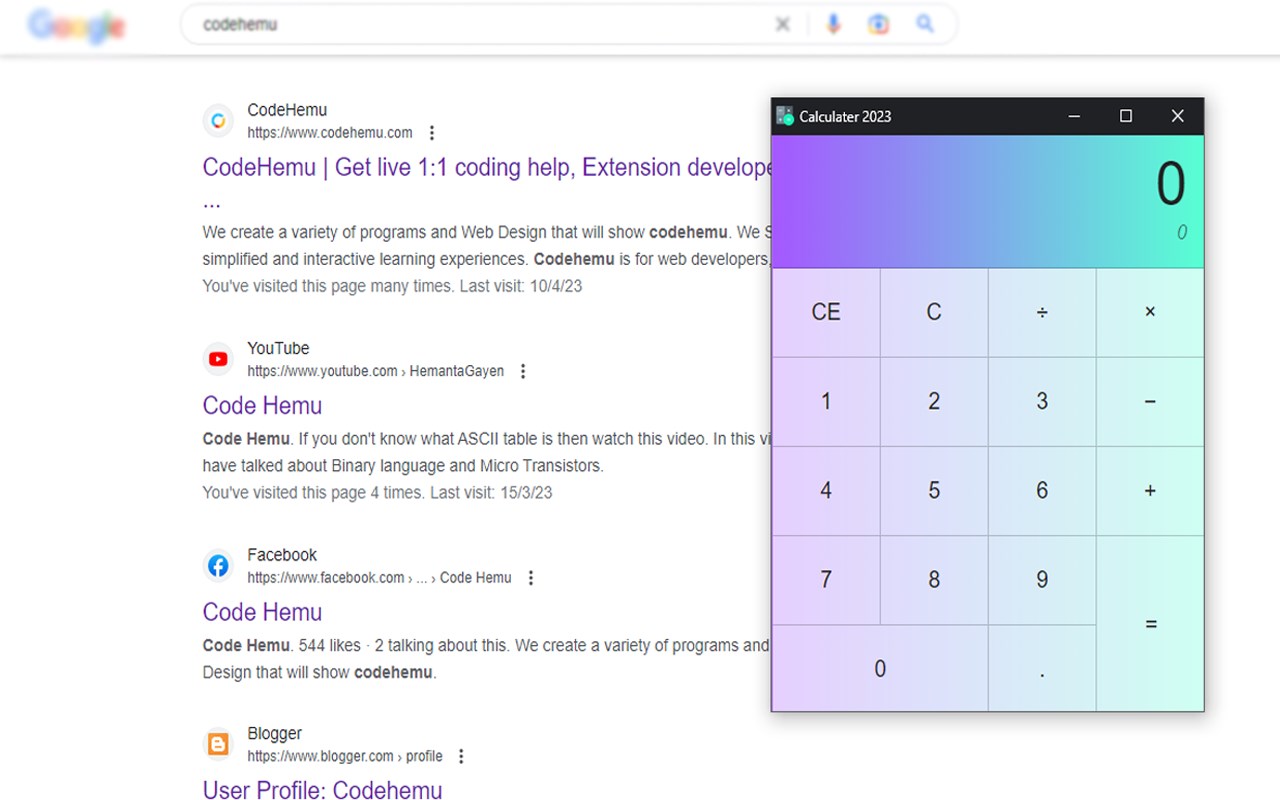The image size is (1280, 800).
Task: Click the magnifying glass search icon
Action: click(x=925, y=24)
